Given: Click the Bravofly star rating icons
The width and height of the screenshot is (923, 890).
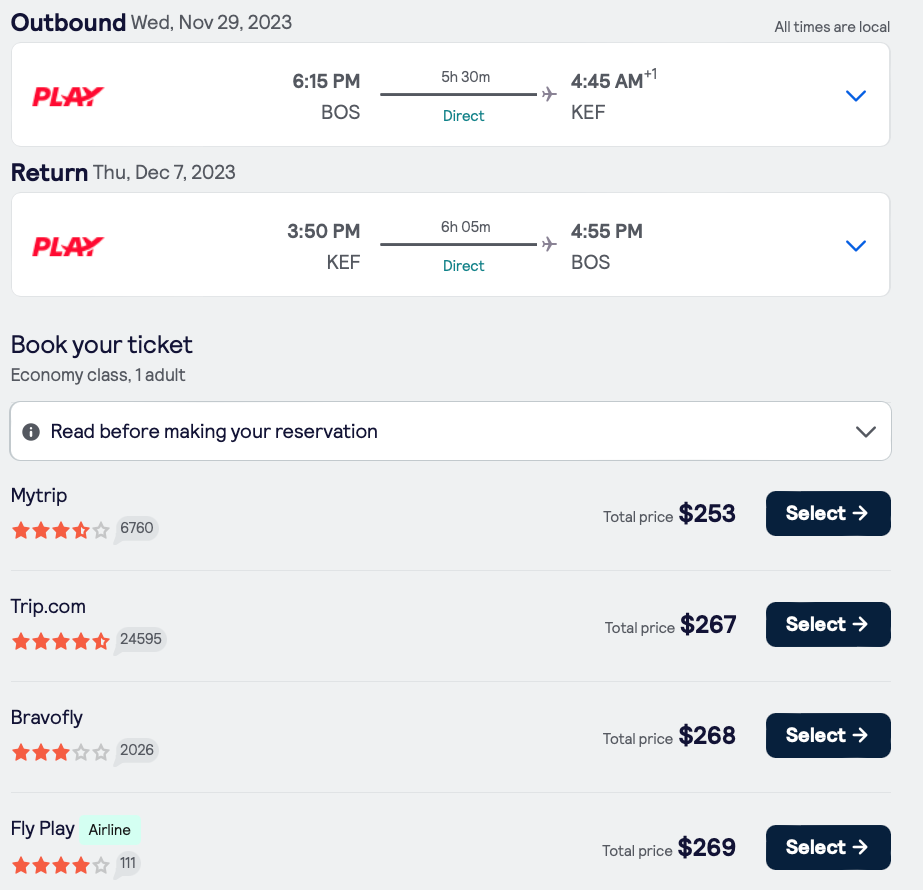Looking at the screenshot, I should coord(60,752).
